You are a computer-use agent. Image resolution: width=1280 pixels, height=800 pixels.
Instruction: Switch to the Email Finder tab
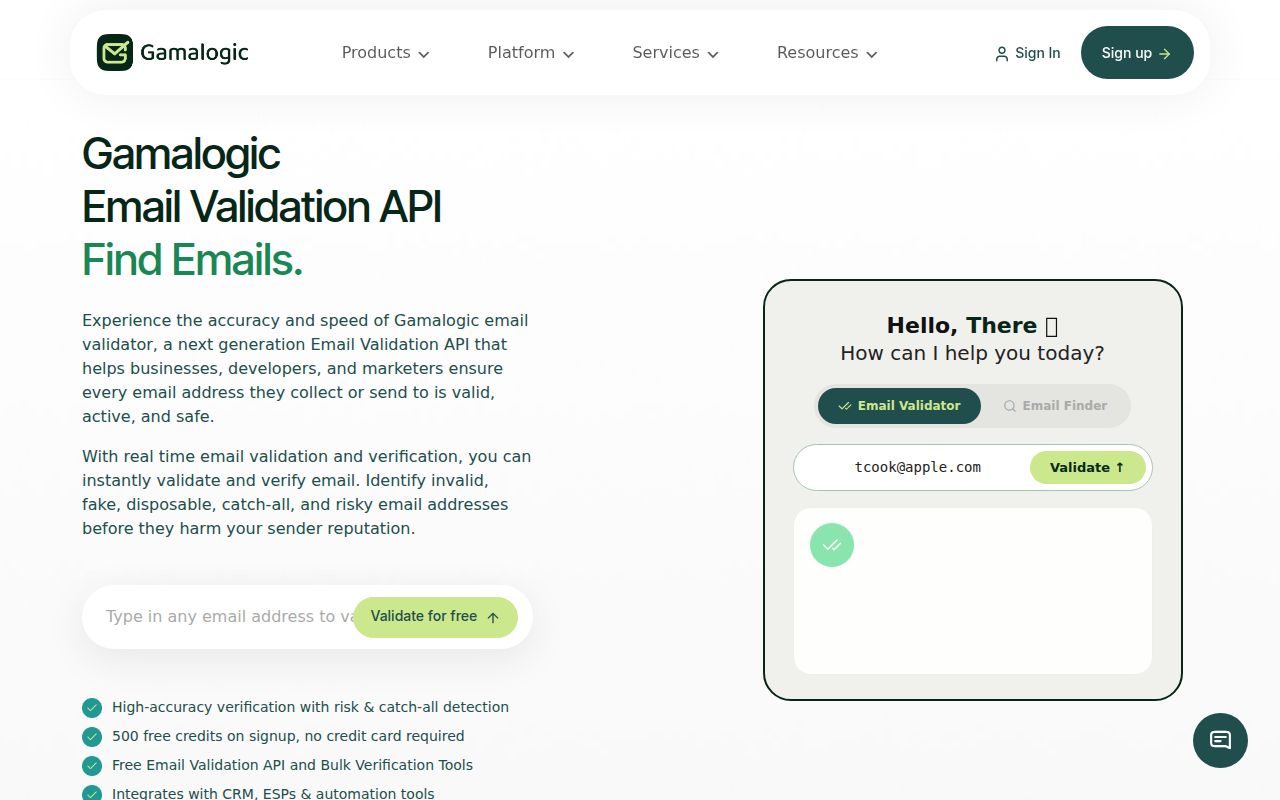pyautogui.click(x=1055, y=406)
